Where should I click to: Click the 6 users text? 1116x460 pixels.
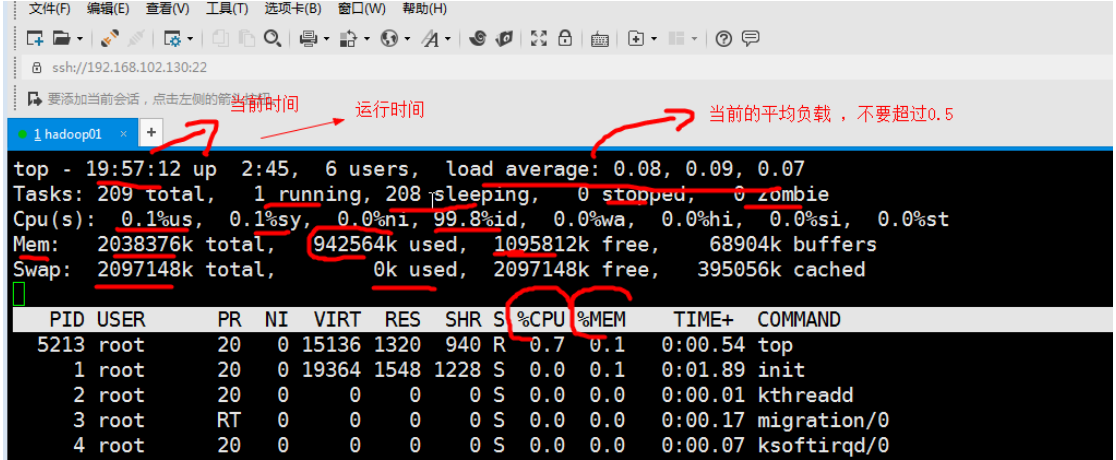coord(372,169)
